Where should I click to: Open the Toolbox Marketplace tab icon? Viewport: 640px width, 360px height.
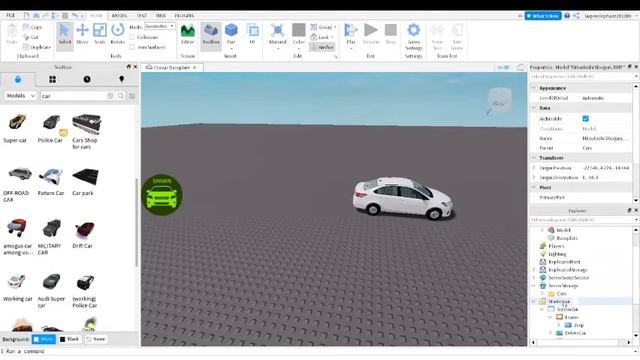pos(18,79)
